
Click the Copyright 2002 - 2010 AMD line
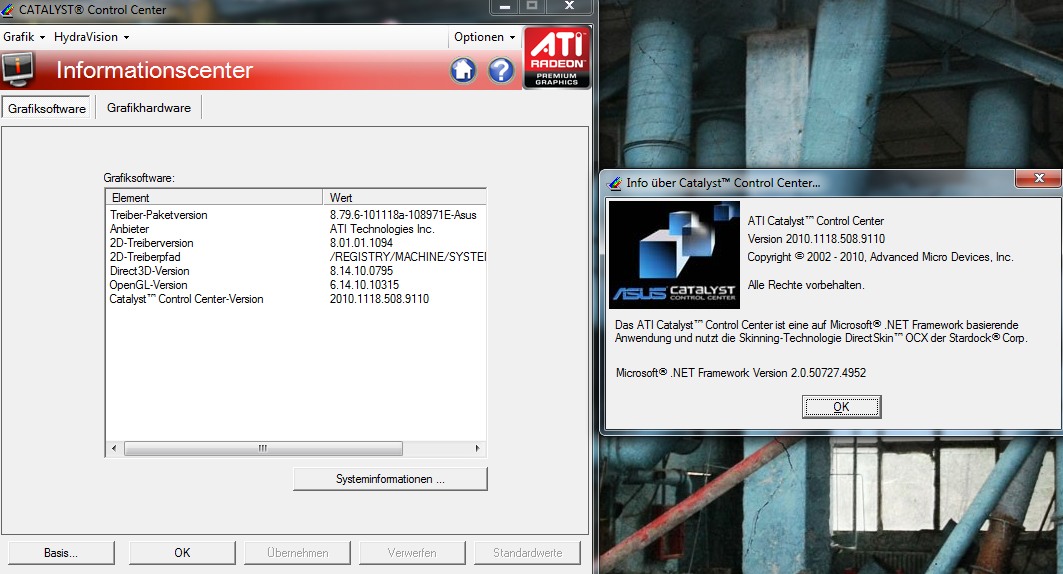click(880, 257)
